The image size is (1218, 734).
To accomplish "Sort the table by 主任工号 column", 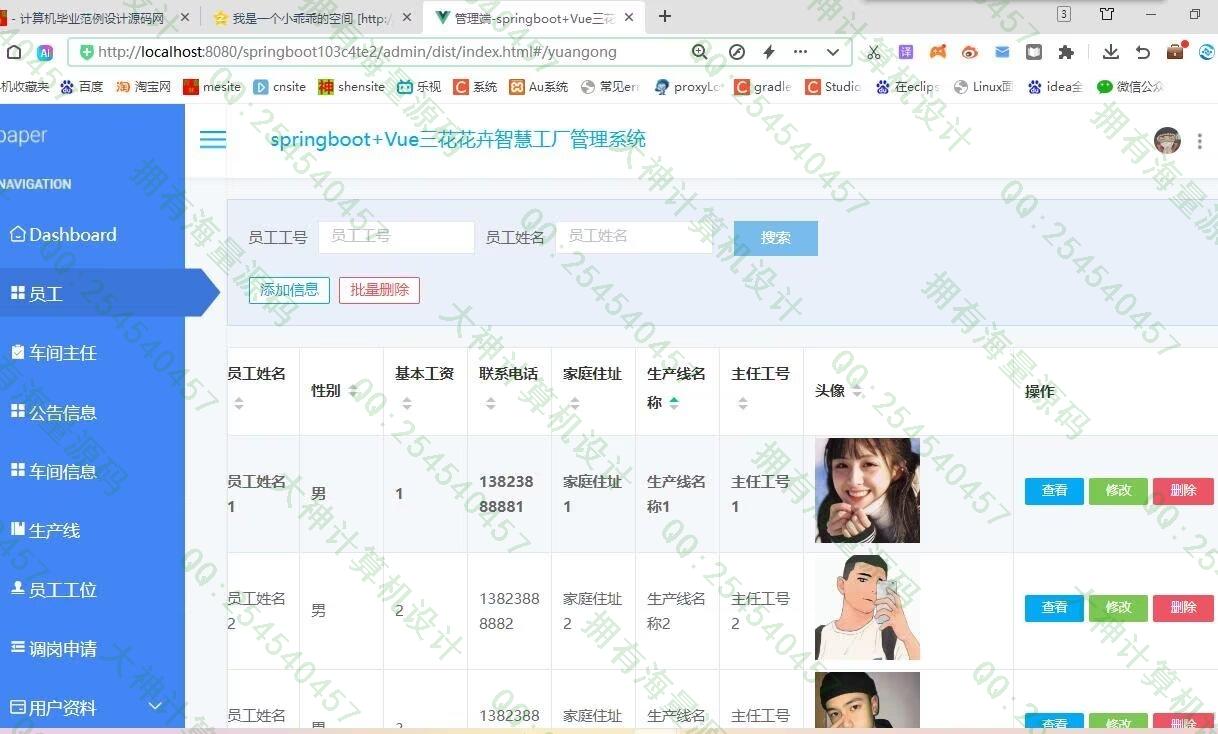I will point(743,404).
